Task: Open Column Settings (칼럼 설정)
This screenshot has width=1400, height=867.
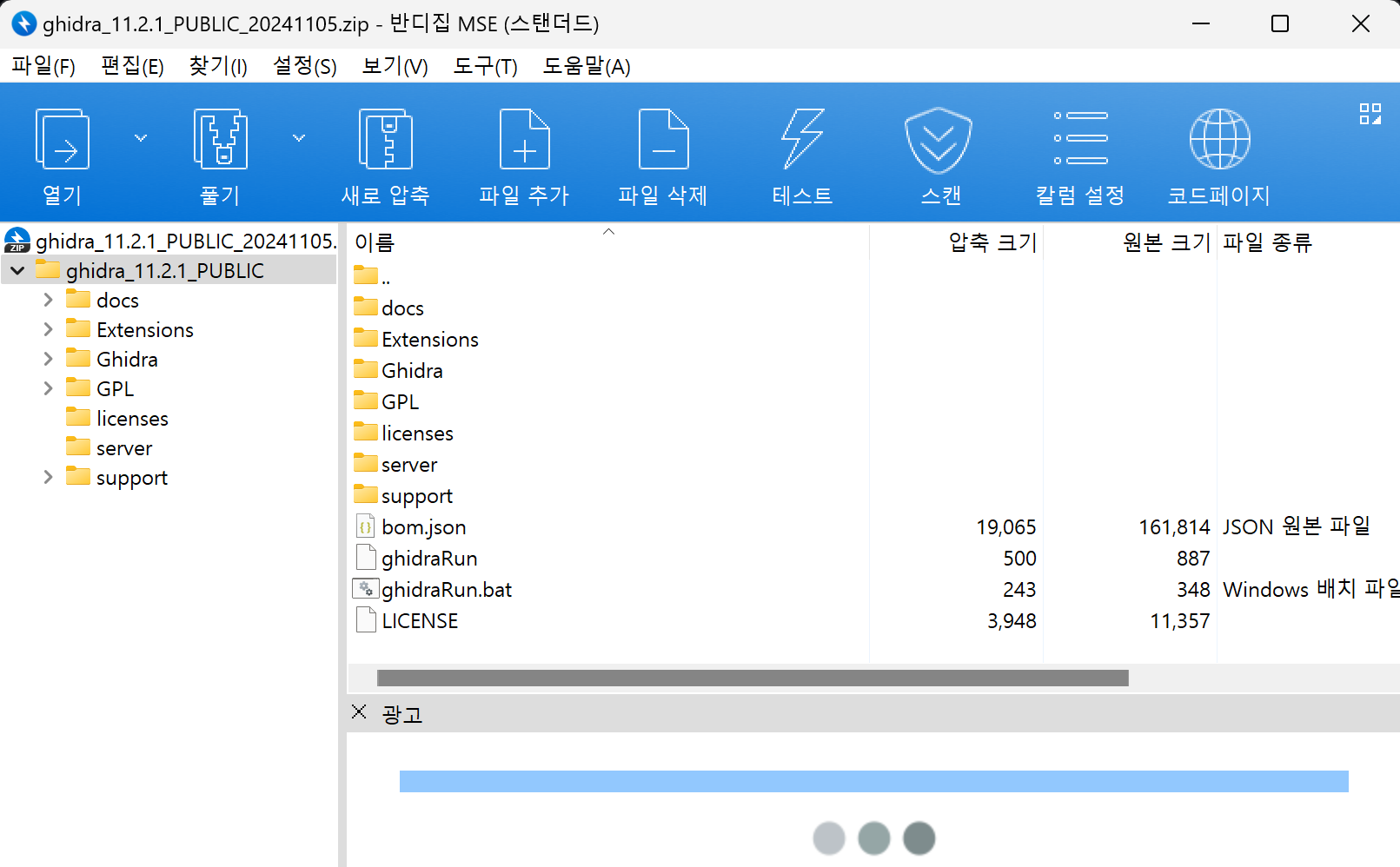Action: [1080, 138]
